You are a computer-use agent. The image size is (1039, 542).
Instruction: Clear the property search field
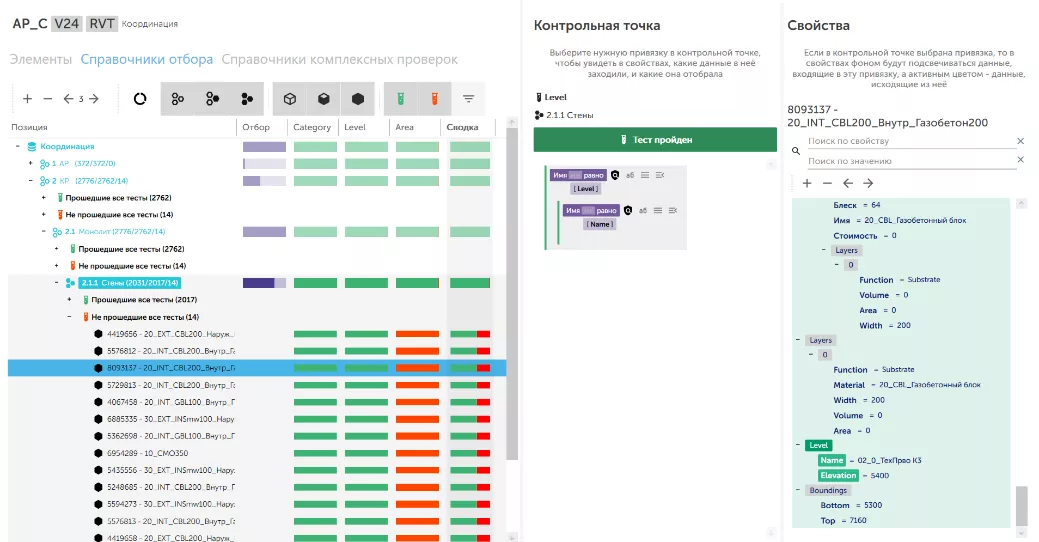(x=1020, y=141)
